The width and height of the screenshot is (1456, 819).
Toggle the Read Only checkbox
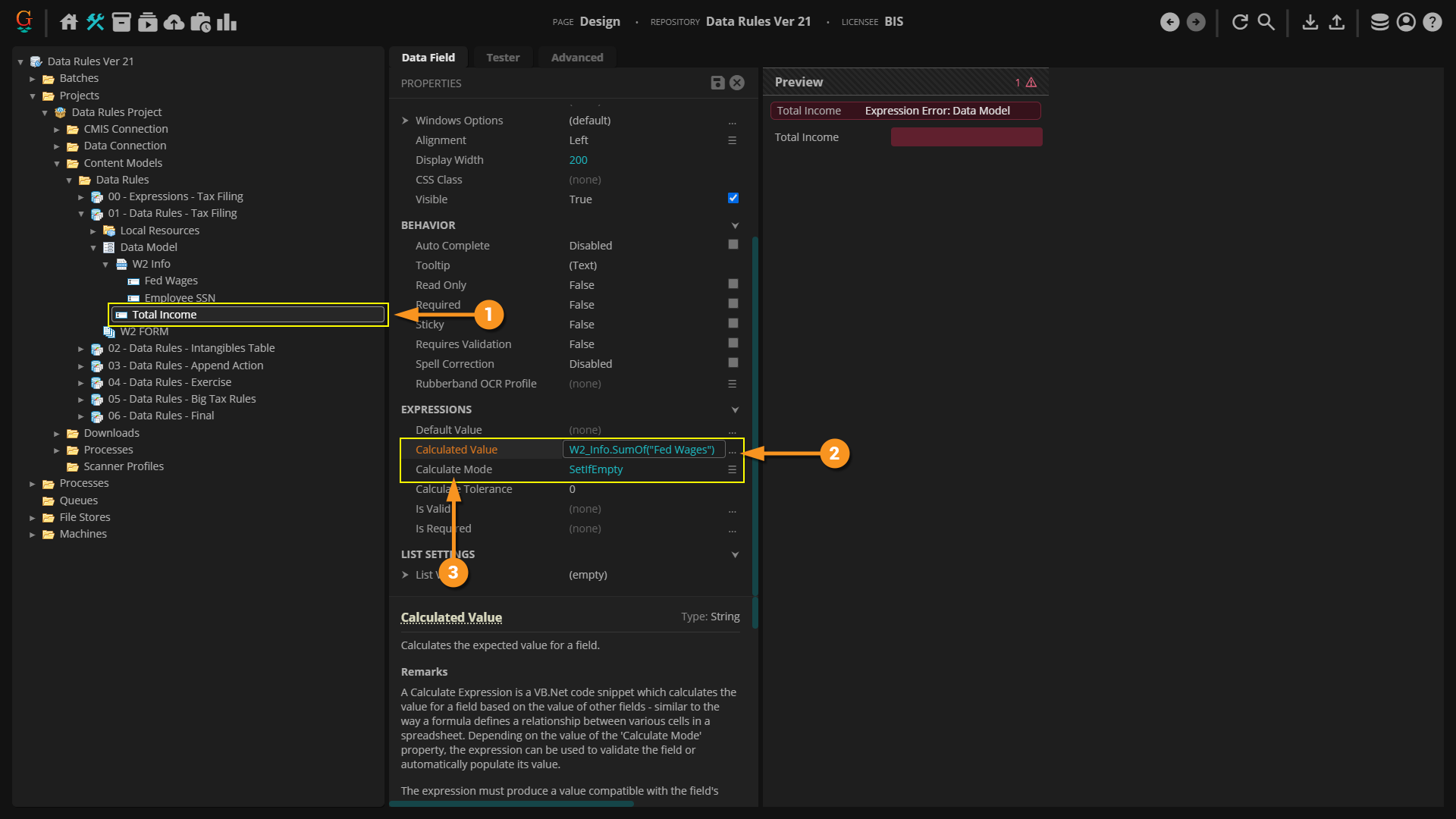733,284
